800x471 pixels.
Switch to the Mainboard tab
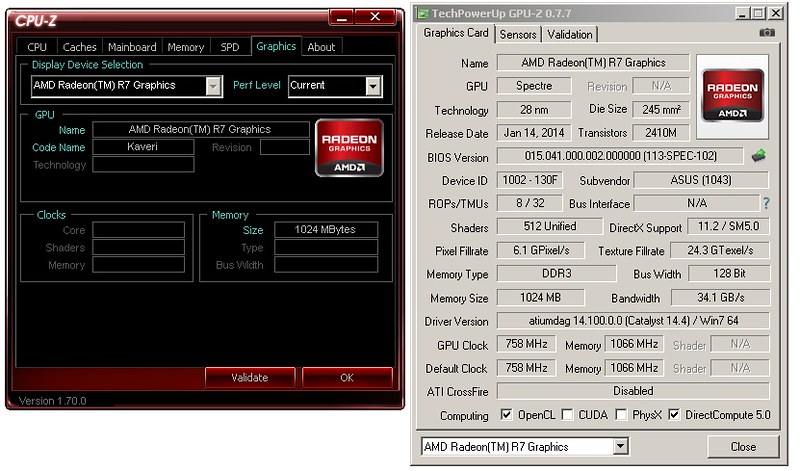pyautogui.click(x=132, y=47)
